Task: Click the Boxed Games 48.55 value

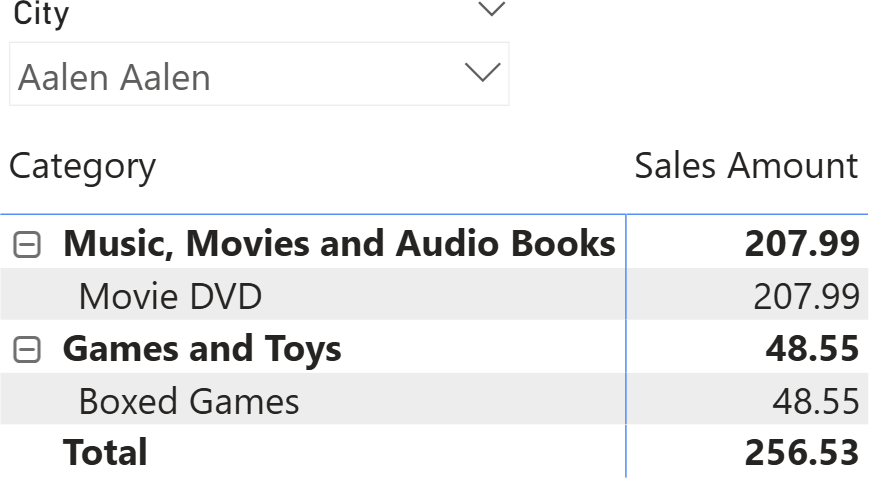Action: (x=816, y=401)
